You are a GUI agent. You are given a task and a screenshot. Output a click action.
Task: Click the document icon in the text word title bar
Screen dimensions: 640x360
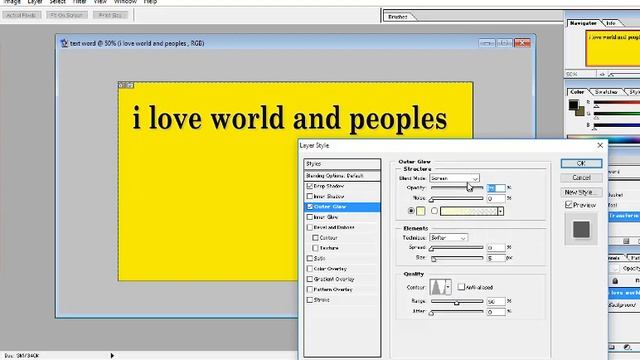tap(64, 43)
